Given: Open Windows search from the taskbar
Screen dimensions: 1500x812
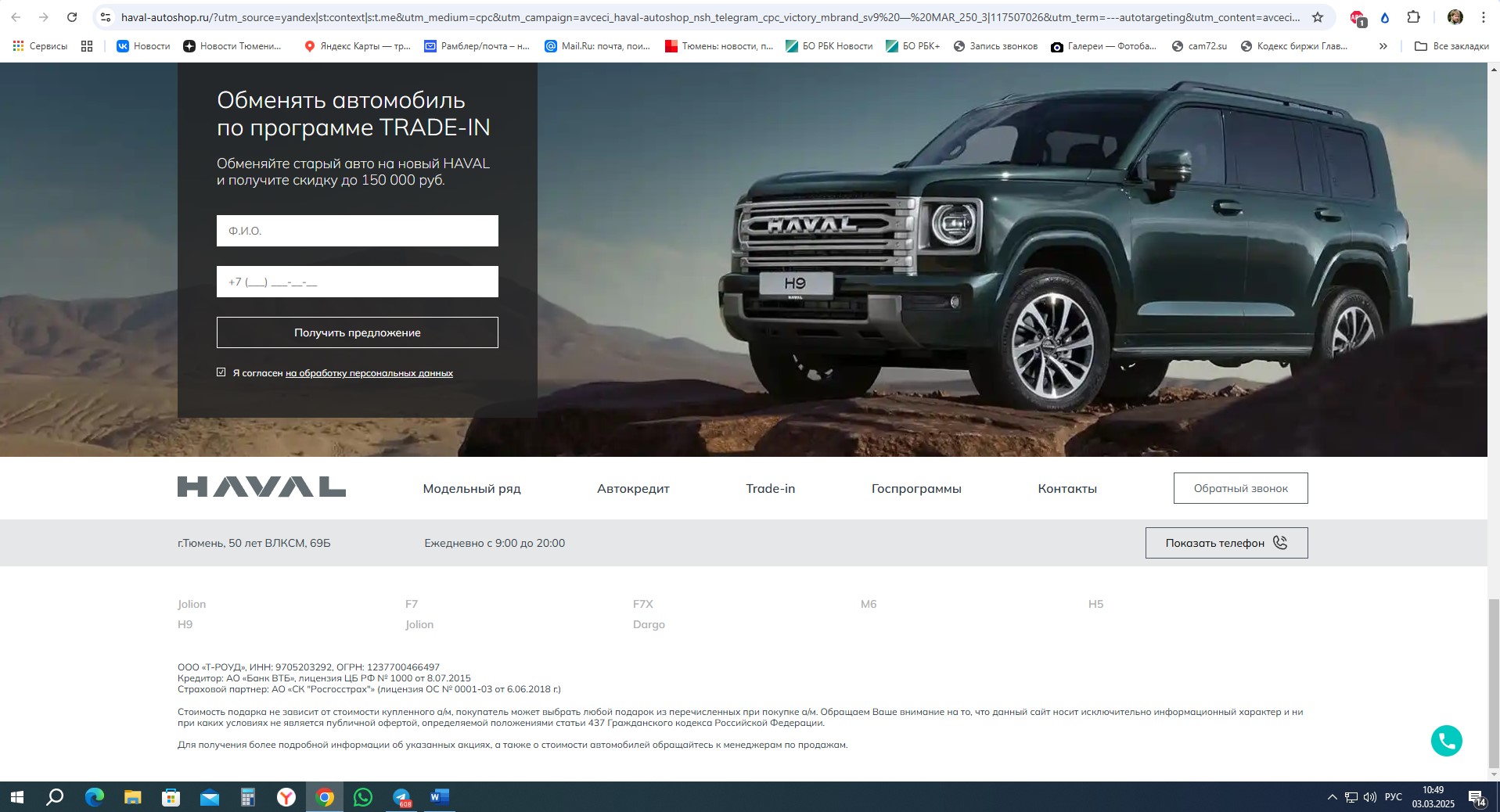Looking at the screenshot, I should point(55,797).
